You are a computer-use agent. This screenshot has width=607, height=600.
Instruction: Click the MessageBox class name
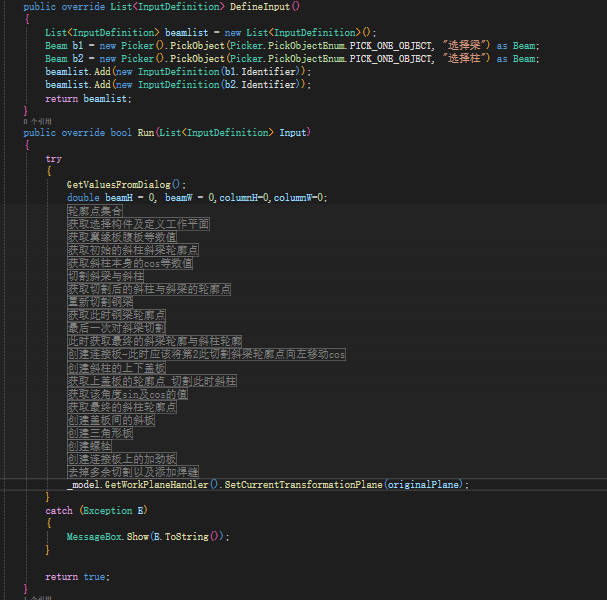coord(94,537)
